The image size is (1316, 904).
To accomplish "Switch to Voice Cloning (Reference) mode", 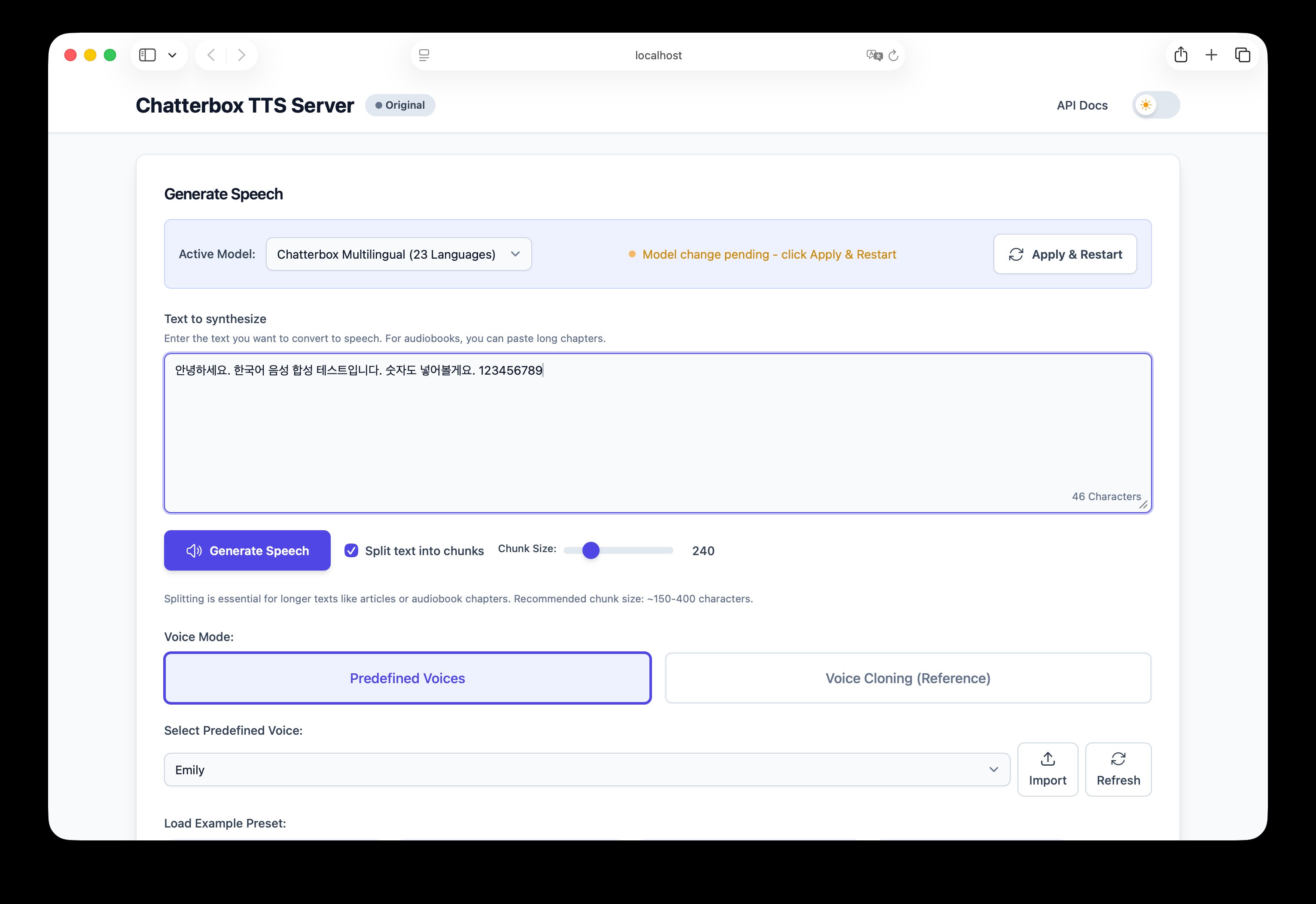I will 908,678.
